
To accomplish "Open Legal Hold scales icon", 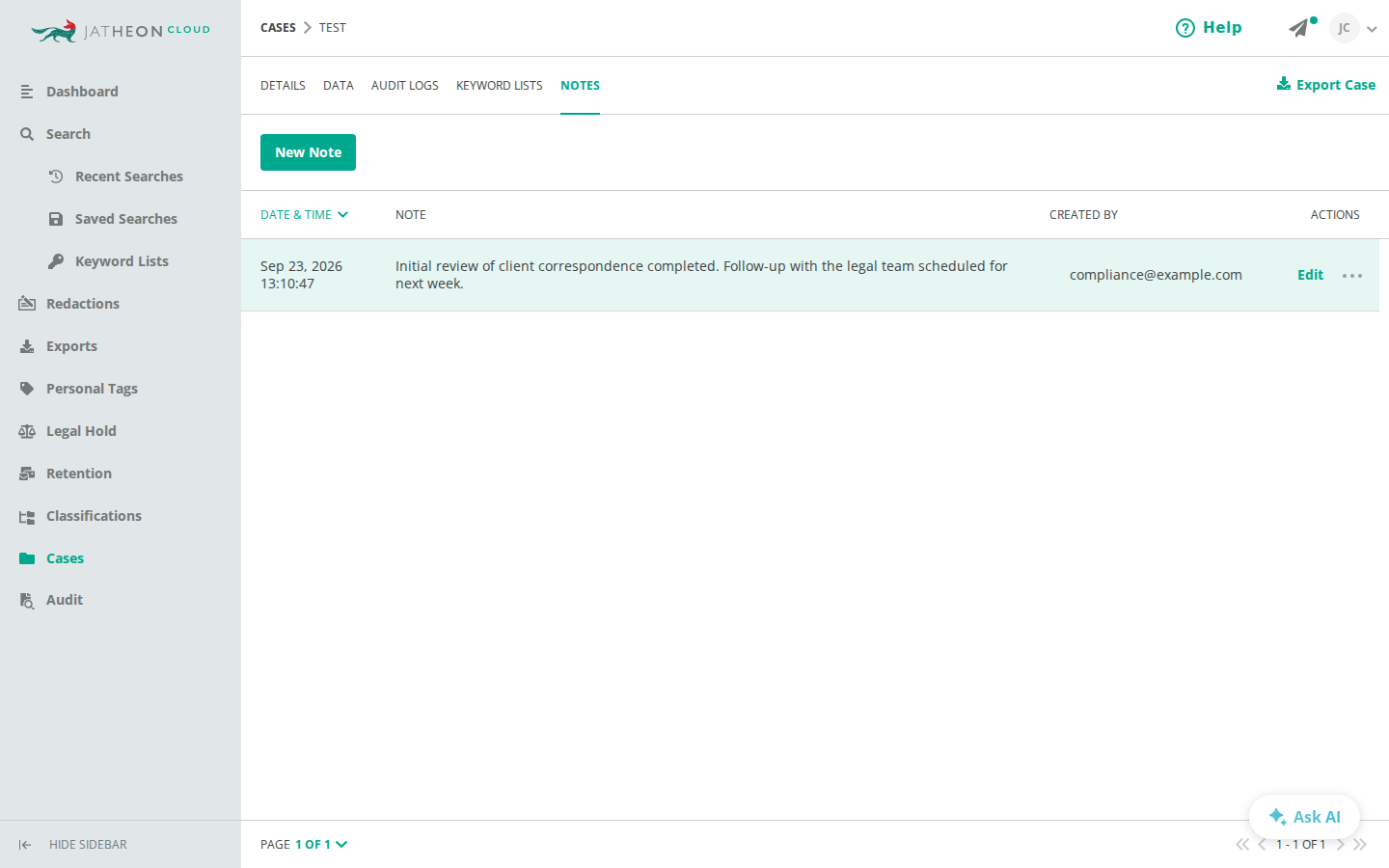I will click(27, 431).
